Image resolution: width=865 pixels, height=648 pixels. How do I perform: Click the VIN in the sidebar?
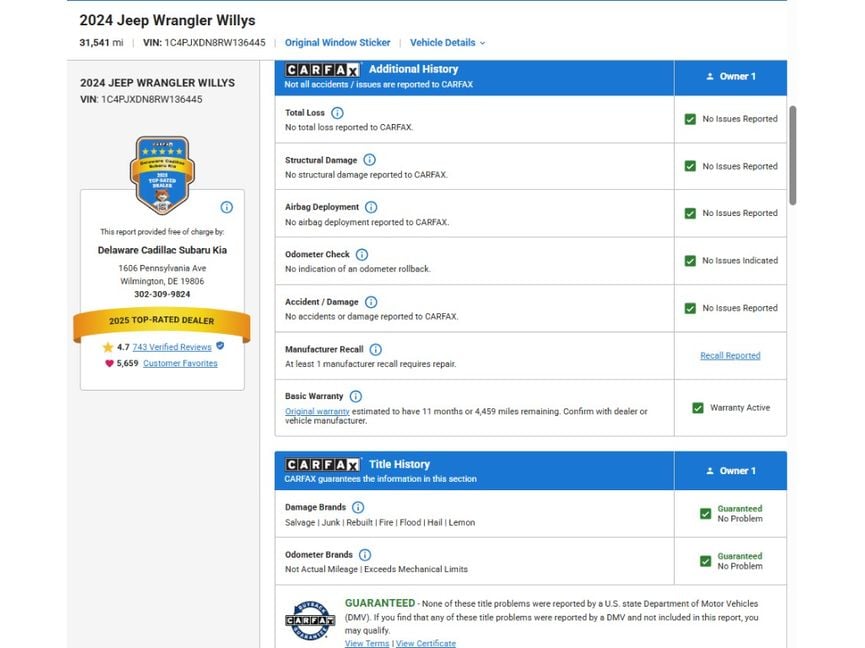[x=141, y=100]
